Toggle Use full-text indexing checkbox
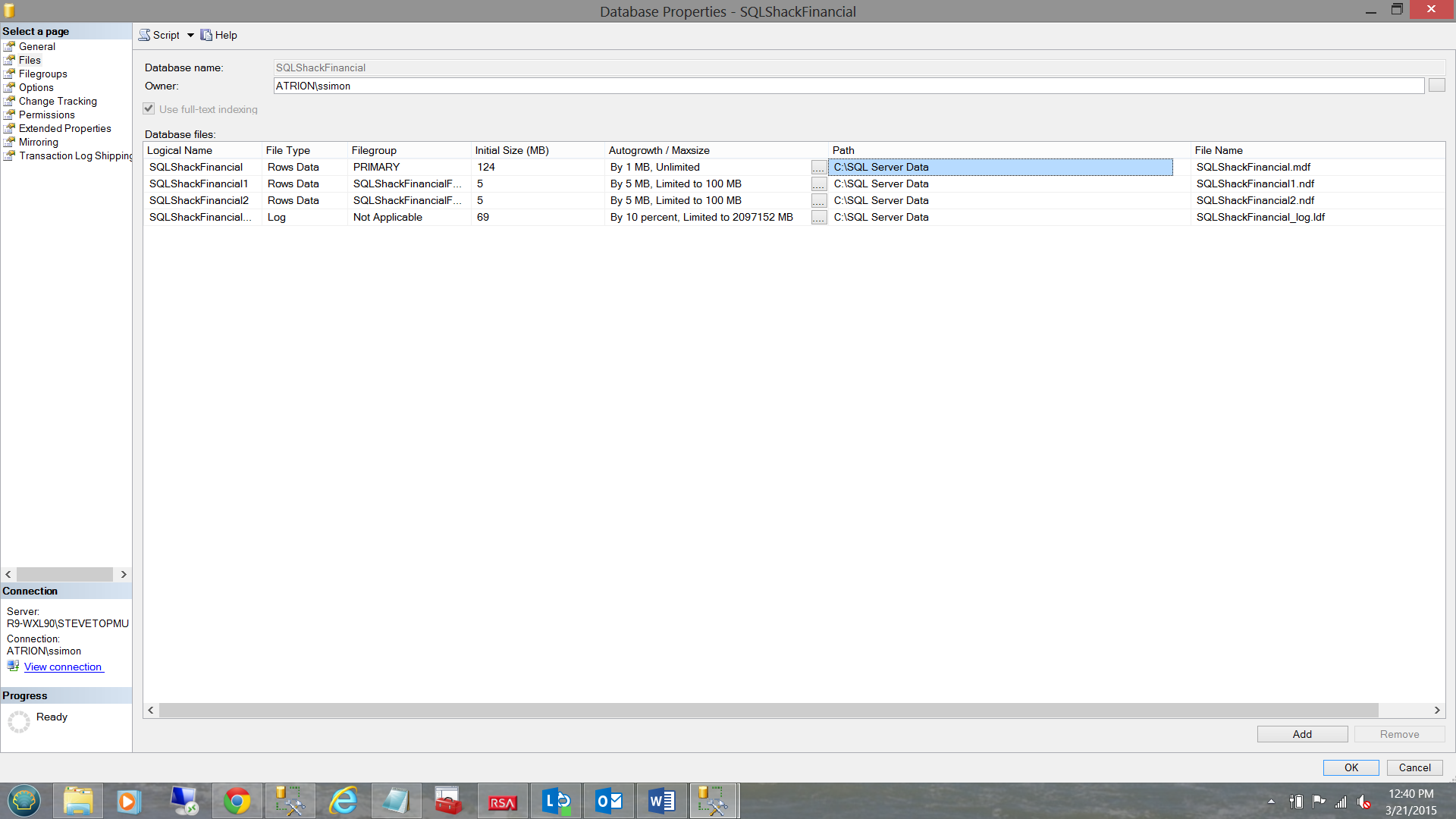The image size is (1456, 819). coord(149,108)
